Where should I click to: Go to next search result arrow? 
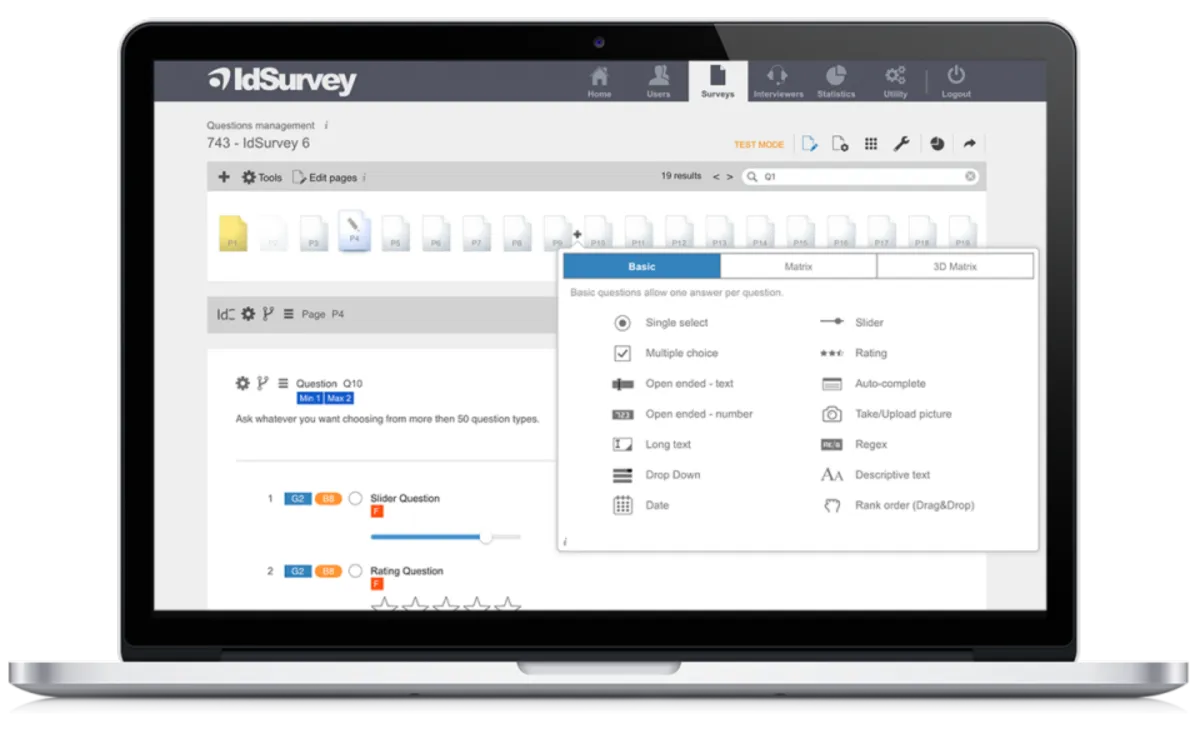729,177
